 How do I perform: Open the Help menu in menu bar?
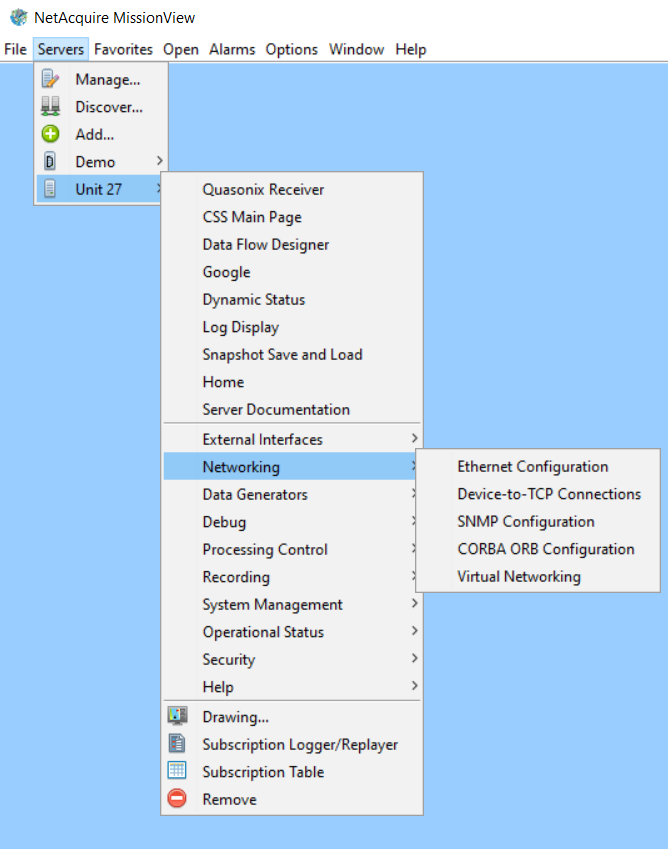(411, 49)
